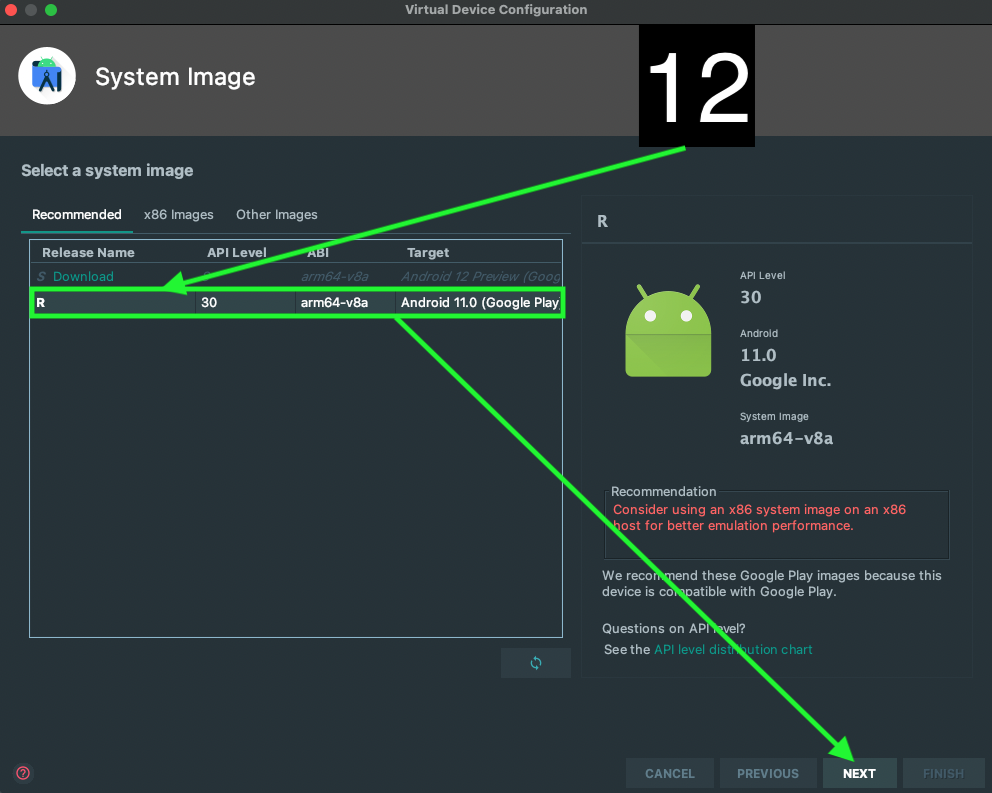Screen dimensions: 992x793
Task: Click the Android Studio logo in the header
Action: click(47, 76)
